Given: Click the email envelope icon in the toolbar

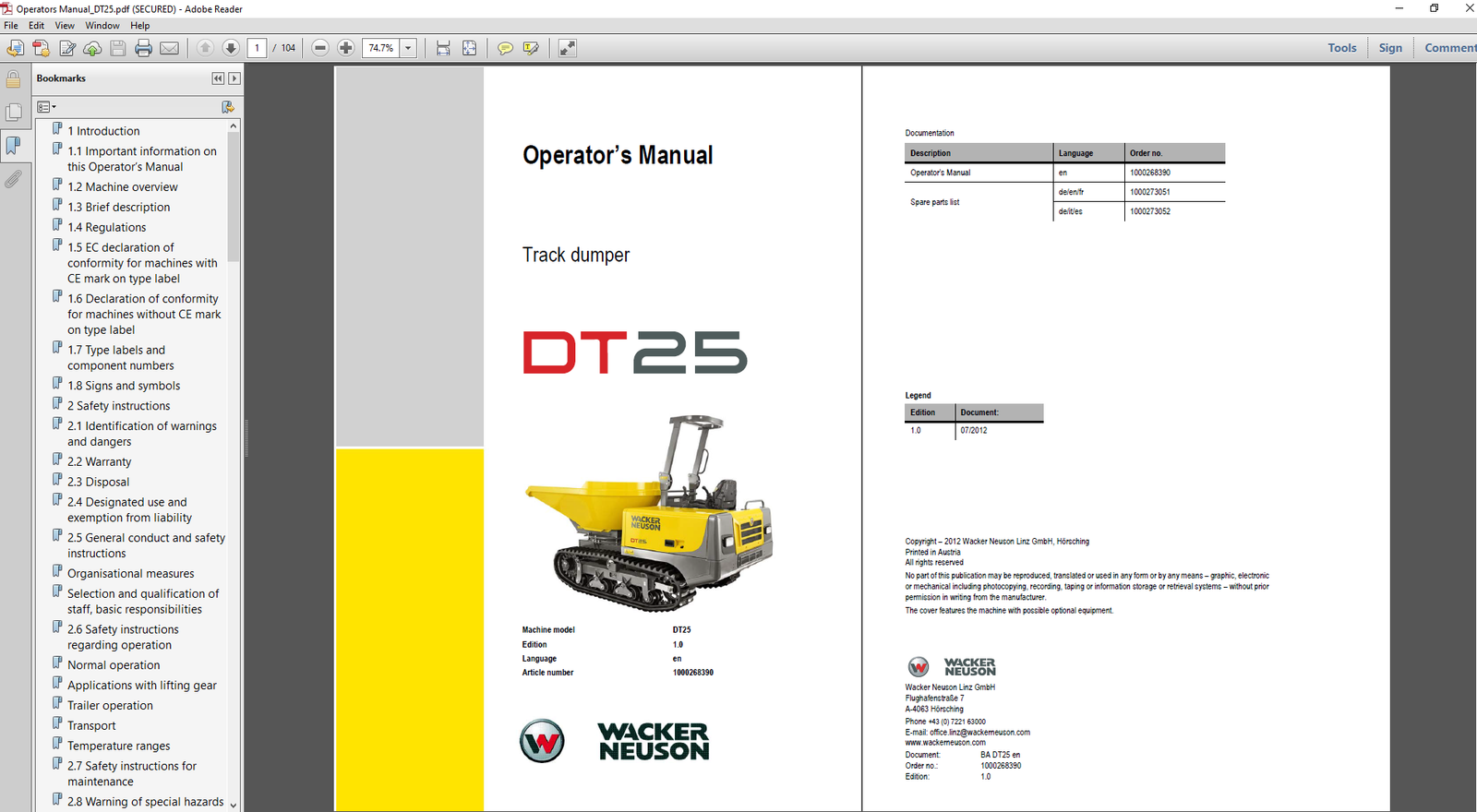Looking at the screenshot, I should (x=169, y=48).
